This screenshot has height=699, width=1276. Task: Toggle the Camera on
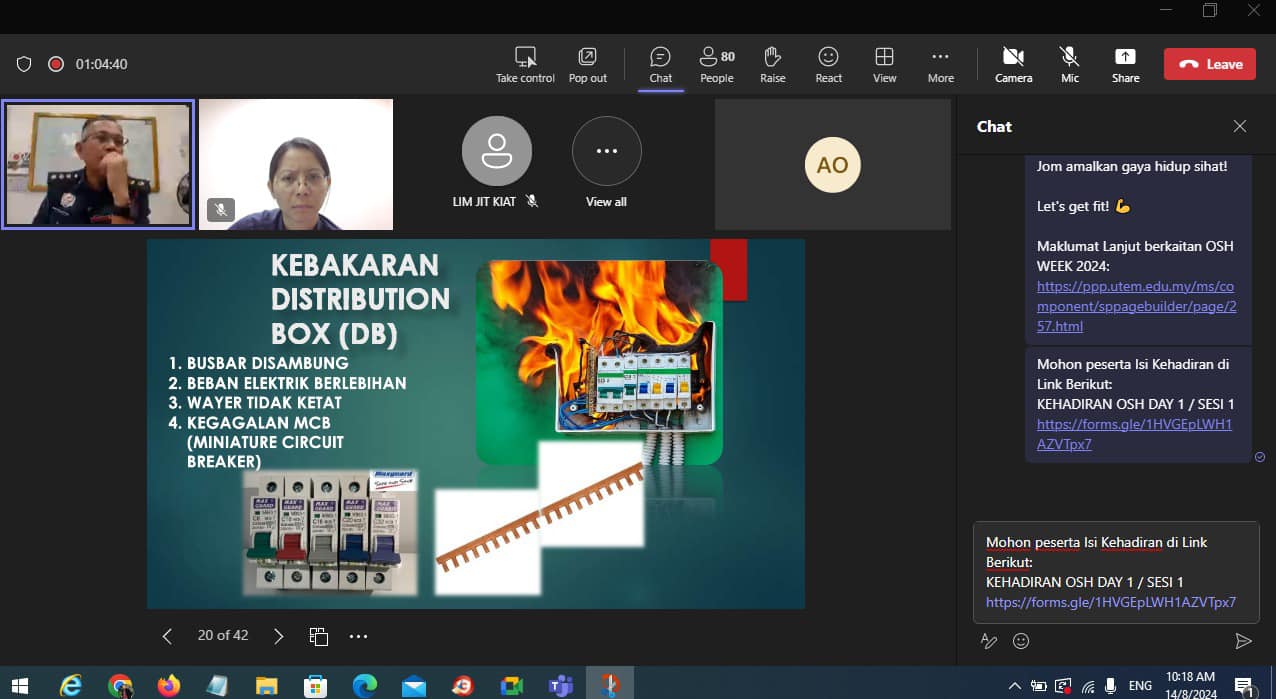1013,64
